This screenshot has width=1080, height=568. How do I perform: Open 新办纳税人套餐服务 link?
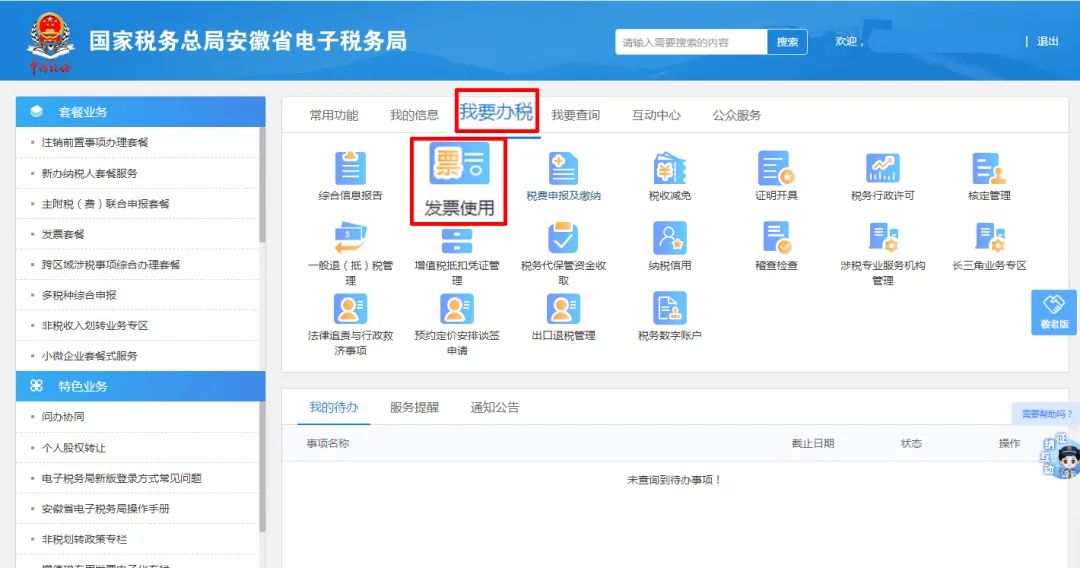(x=90, y=173)
